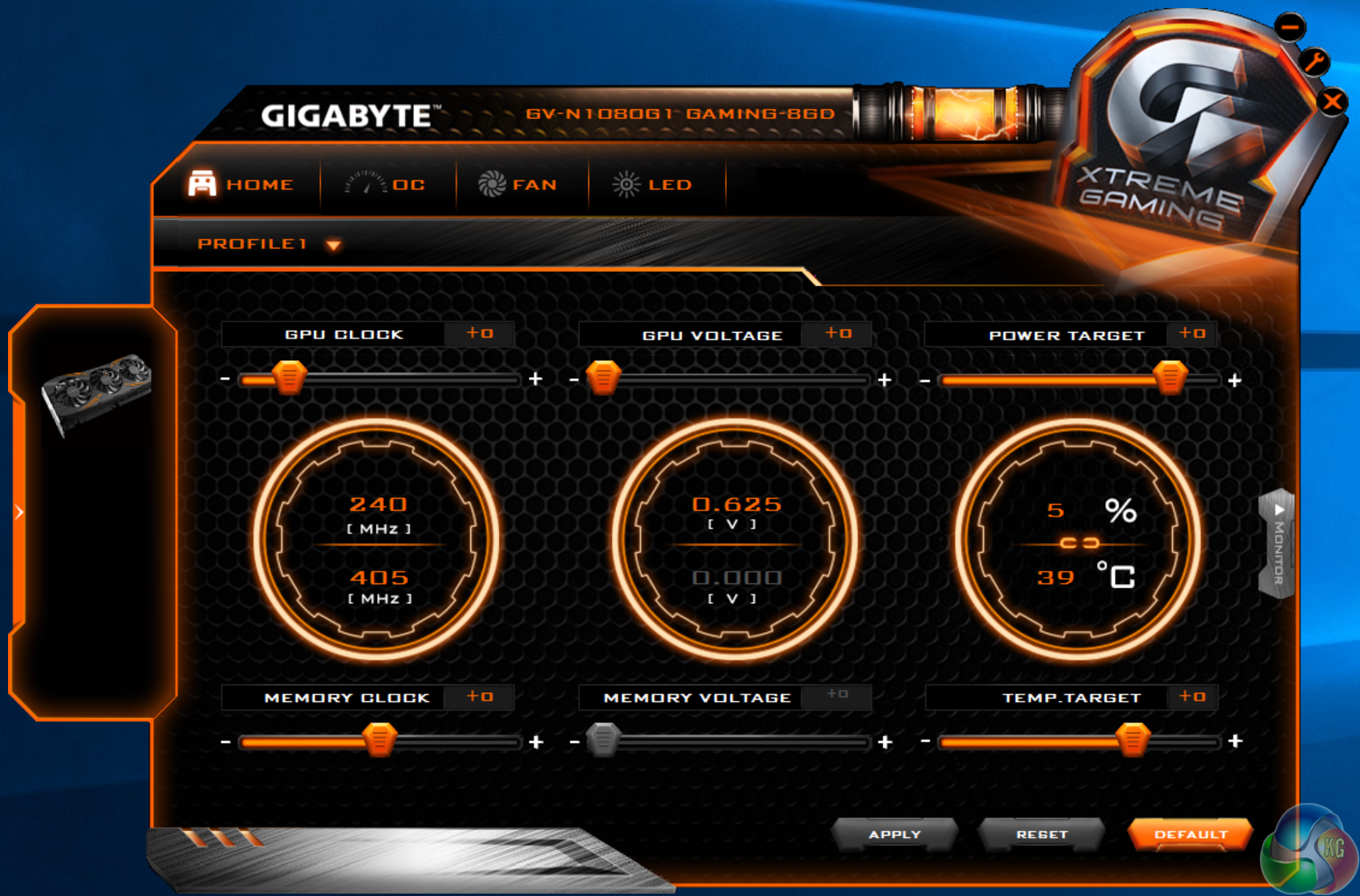The width and height of the screenshot is (1360, 896).
Task: Go to the FAN tab
Action: point(518,184)
